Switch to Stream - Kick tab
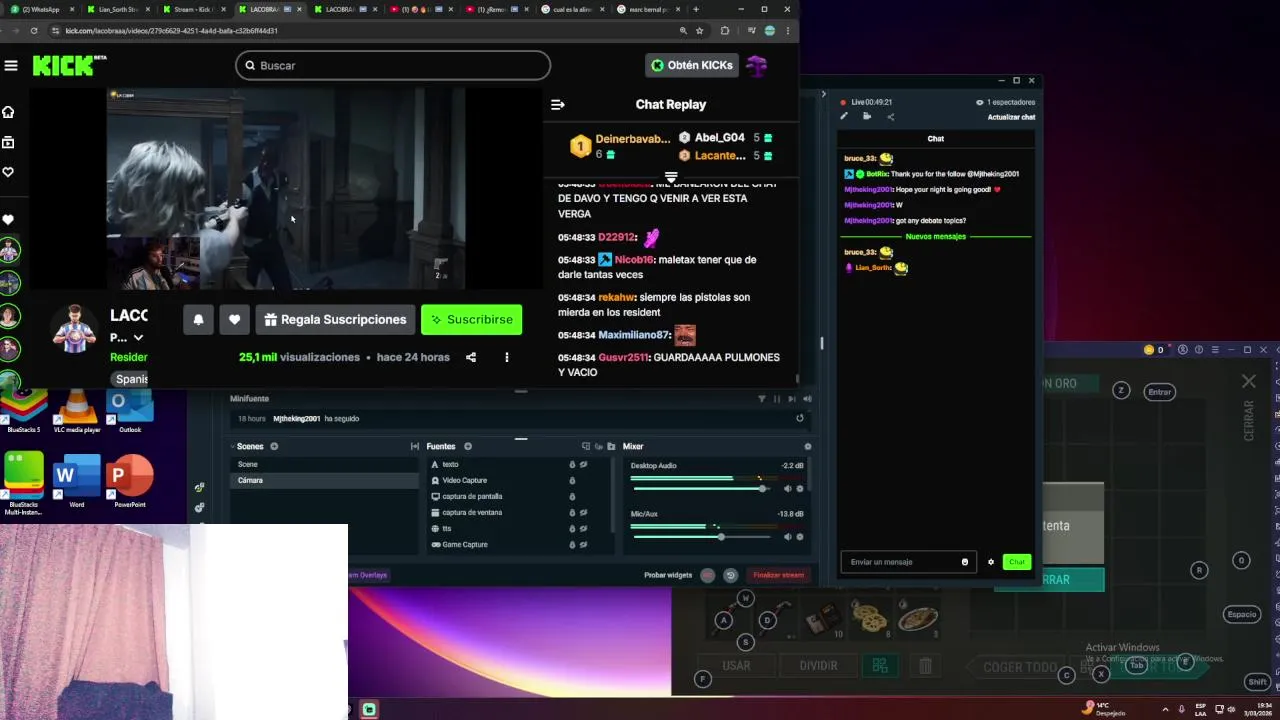 click(x=194, y=9)
